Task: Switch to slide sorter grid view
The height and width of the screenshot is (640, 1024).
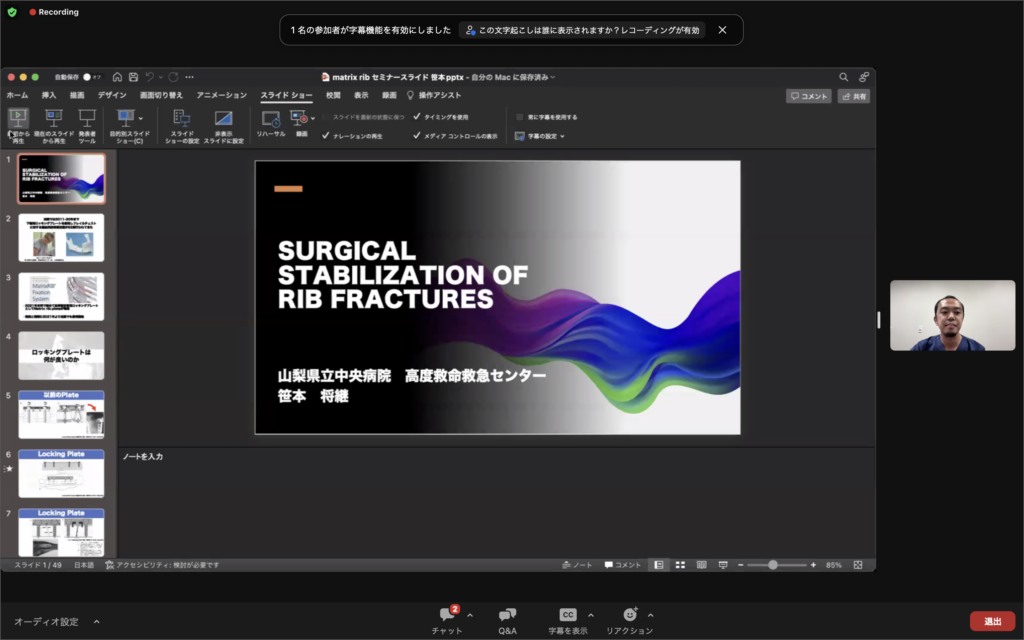Action: [x=680, y=565]
